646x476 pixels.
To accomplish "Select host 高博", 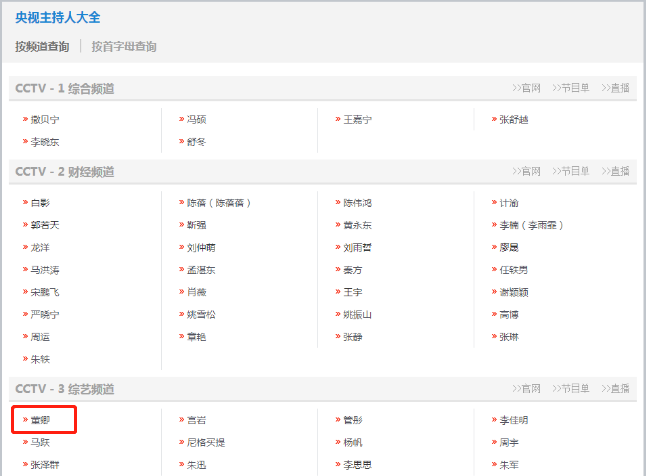I will [x=509, y=314].
